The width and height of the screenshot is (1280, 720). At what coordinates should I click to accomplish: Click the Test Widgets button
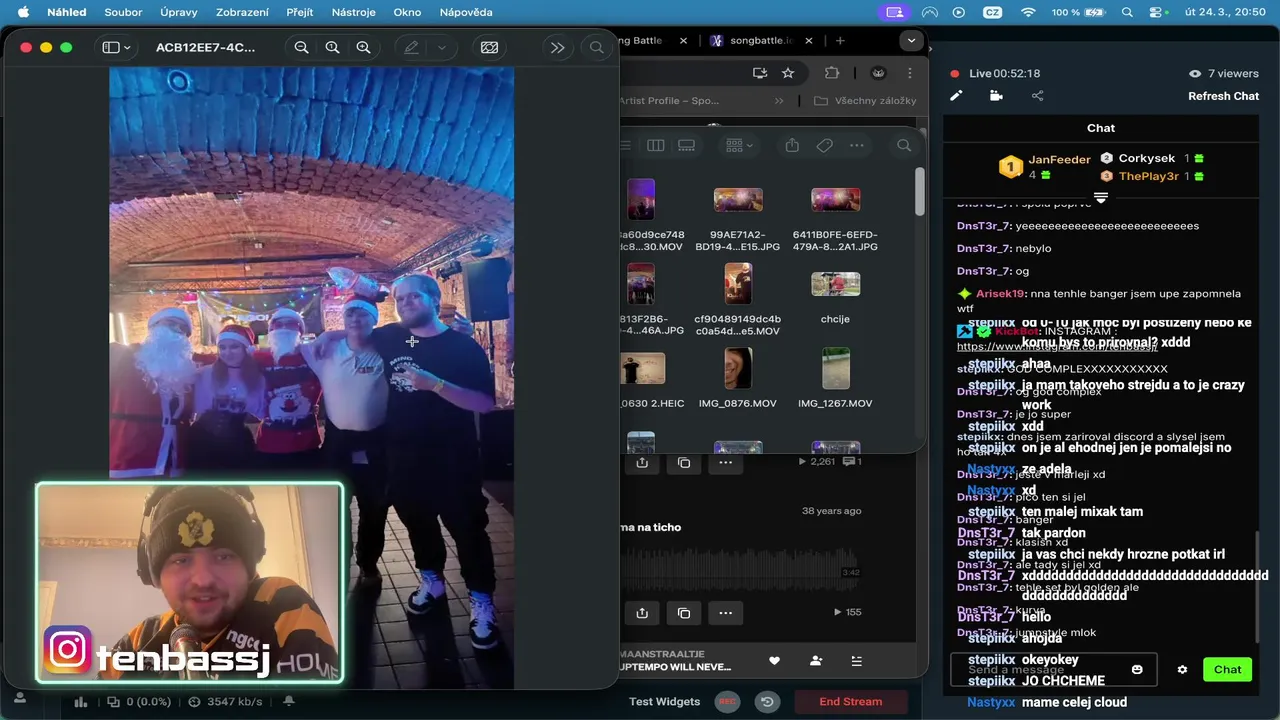click(664, 701)
